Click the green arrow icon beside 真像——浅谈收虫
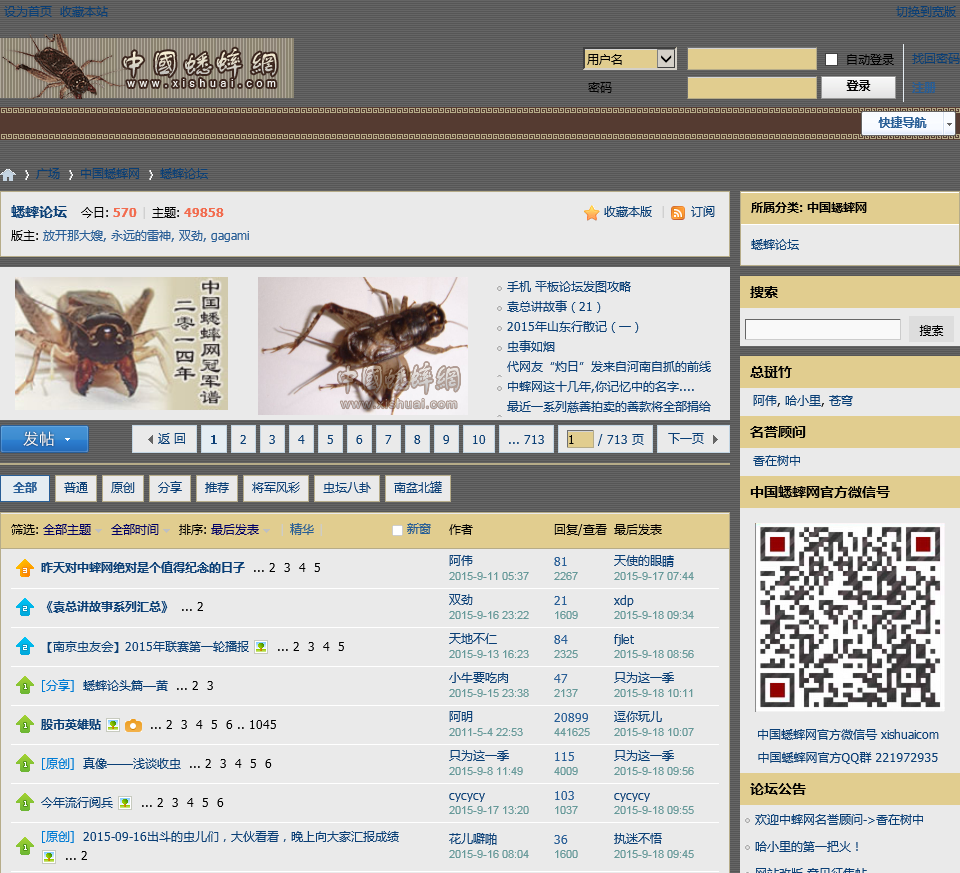960x873 pixels. pos(24,764)
